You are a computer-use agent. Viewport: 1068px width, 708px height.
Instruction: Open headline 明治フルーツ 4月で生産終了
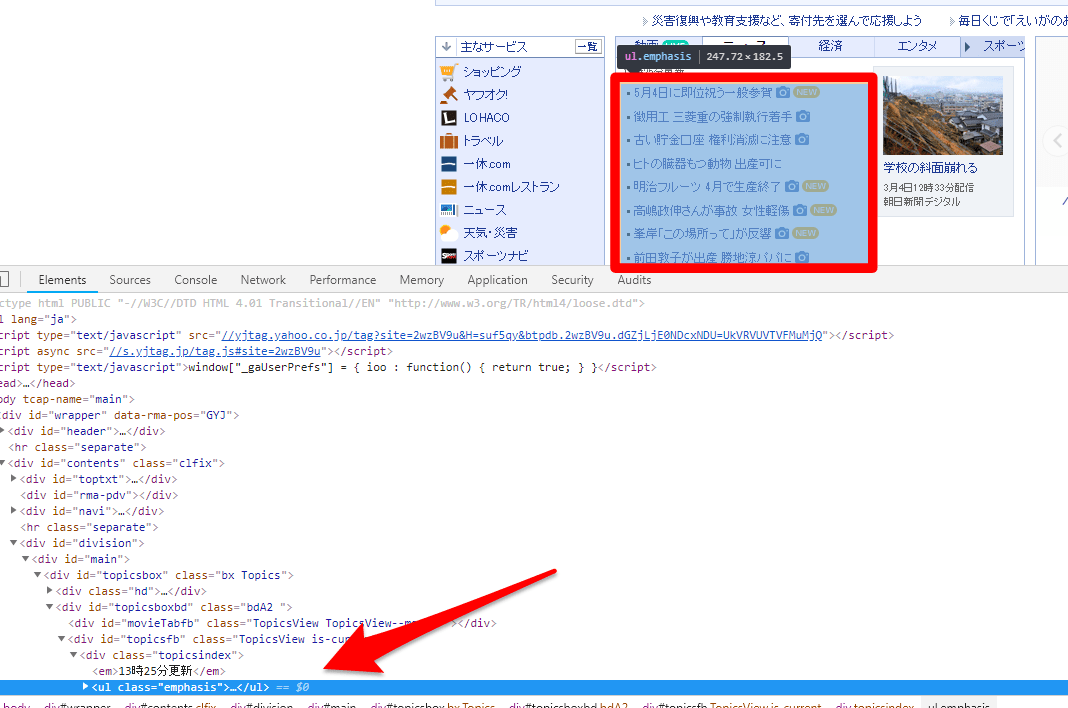click(x=707, y=187)
